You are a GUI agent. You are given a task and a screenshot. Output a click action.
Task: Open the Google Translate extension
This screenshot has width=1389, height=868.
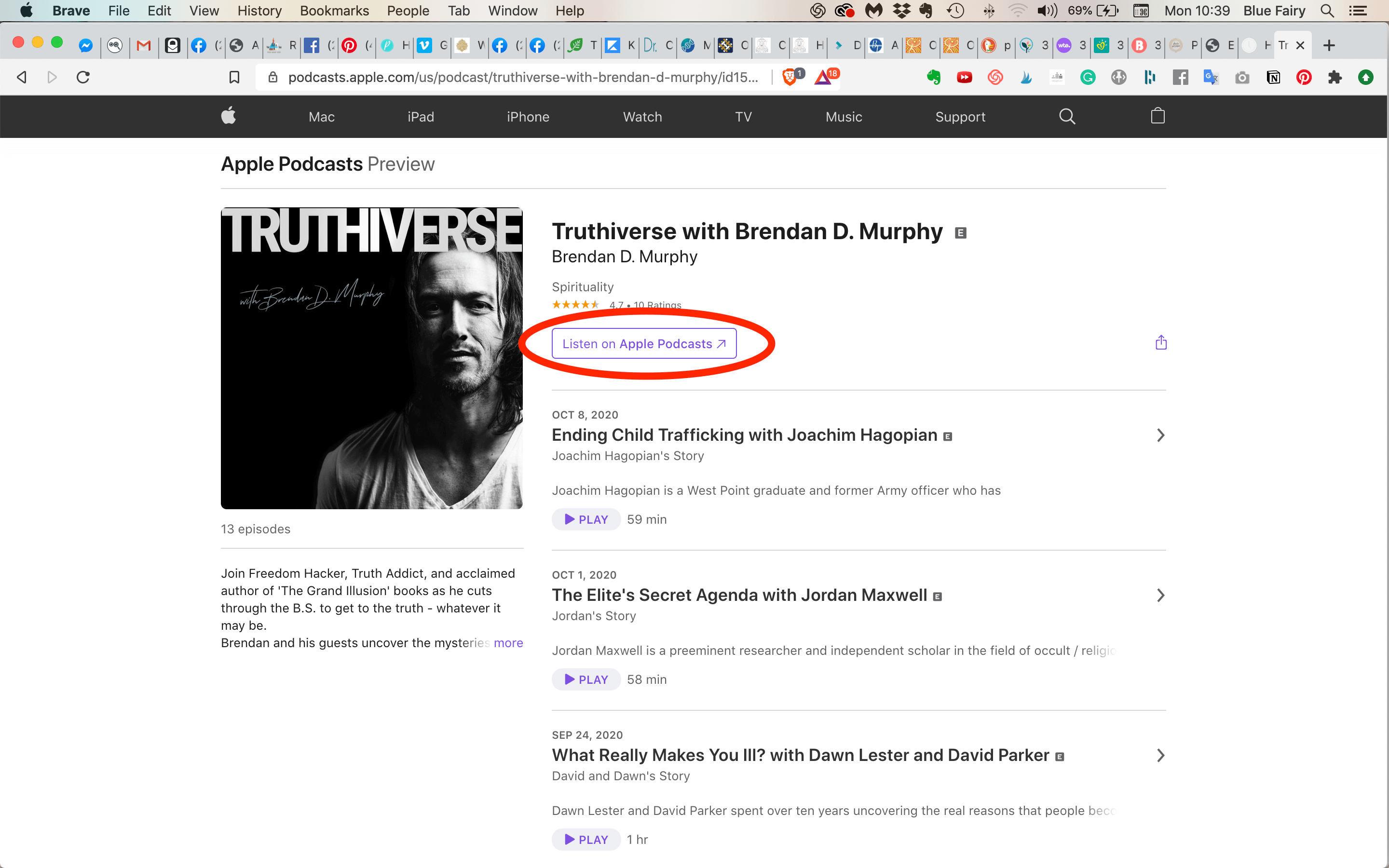click(x=1211, y=77)
